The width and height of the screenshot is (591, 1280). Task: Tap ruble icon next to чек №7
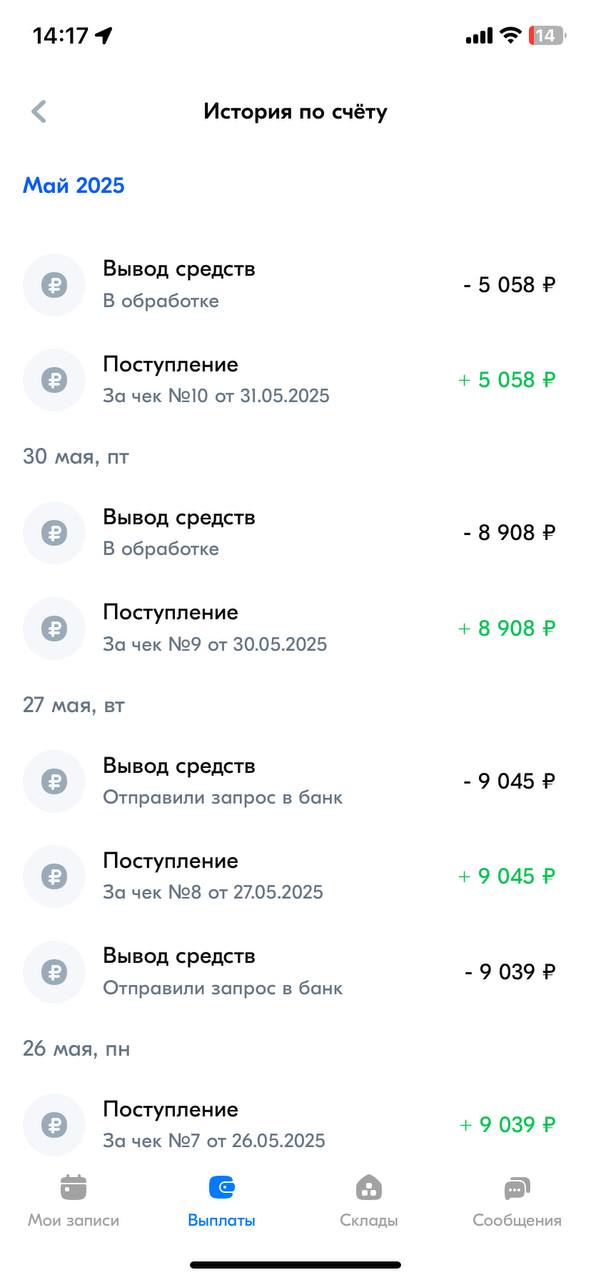click(54, 1125)
